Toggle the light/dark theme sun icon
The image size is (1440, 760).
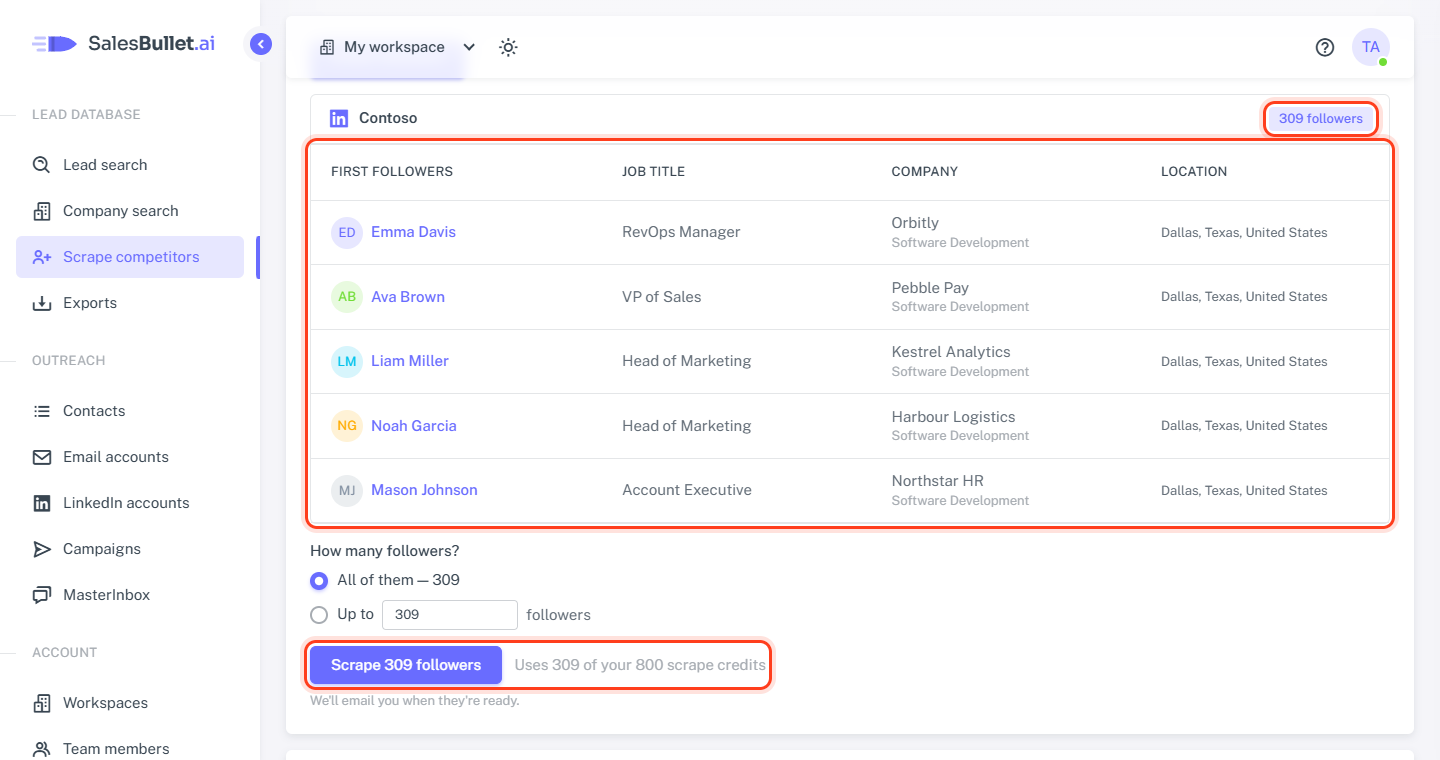(508, 47)
